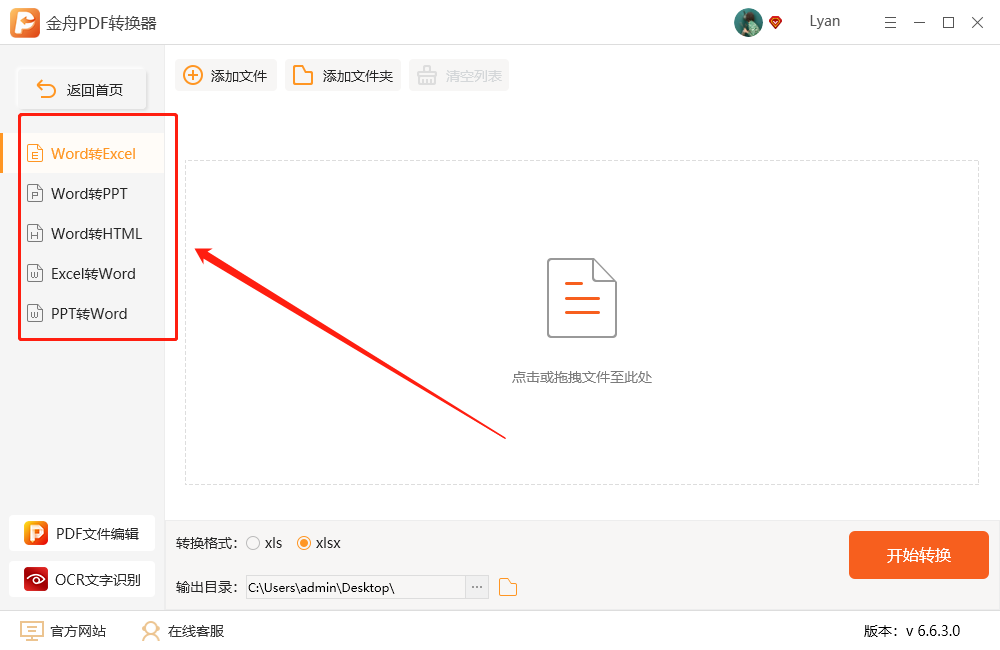This screenshot has width=1000, height=650.
Task: Open the PDF文件编辑 tool
Action: tap(82, 533)
